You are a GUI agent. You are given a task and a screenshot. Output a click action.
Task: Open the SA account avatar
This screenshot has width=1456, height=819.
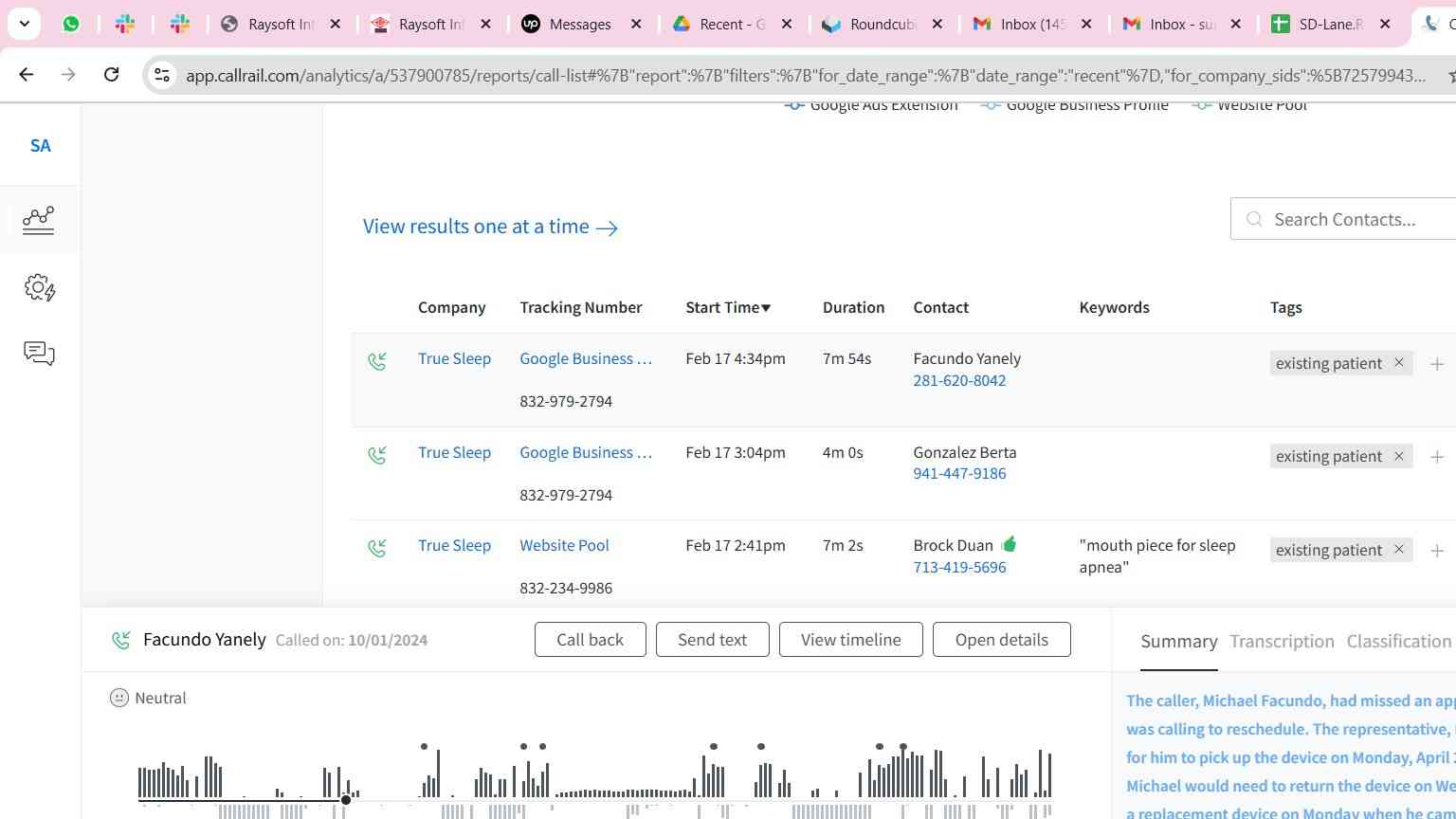tap(40, 146)
